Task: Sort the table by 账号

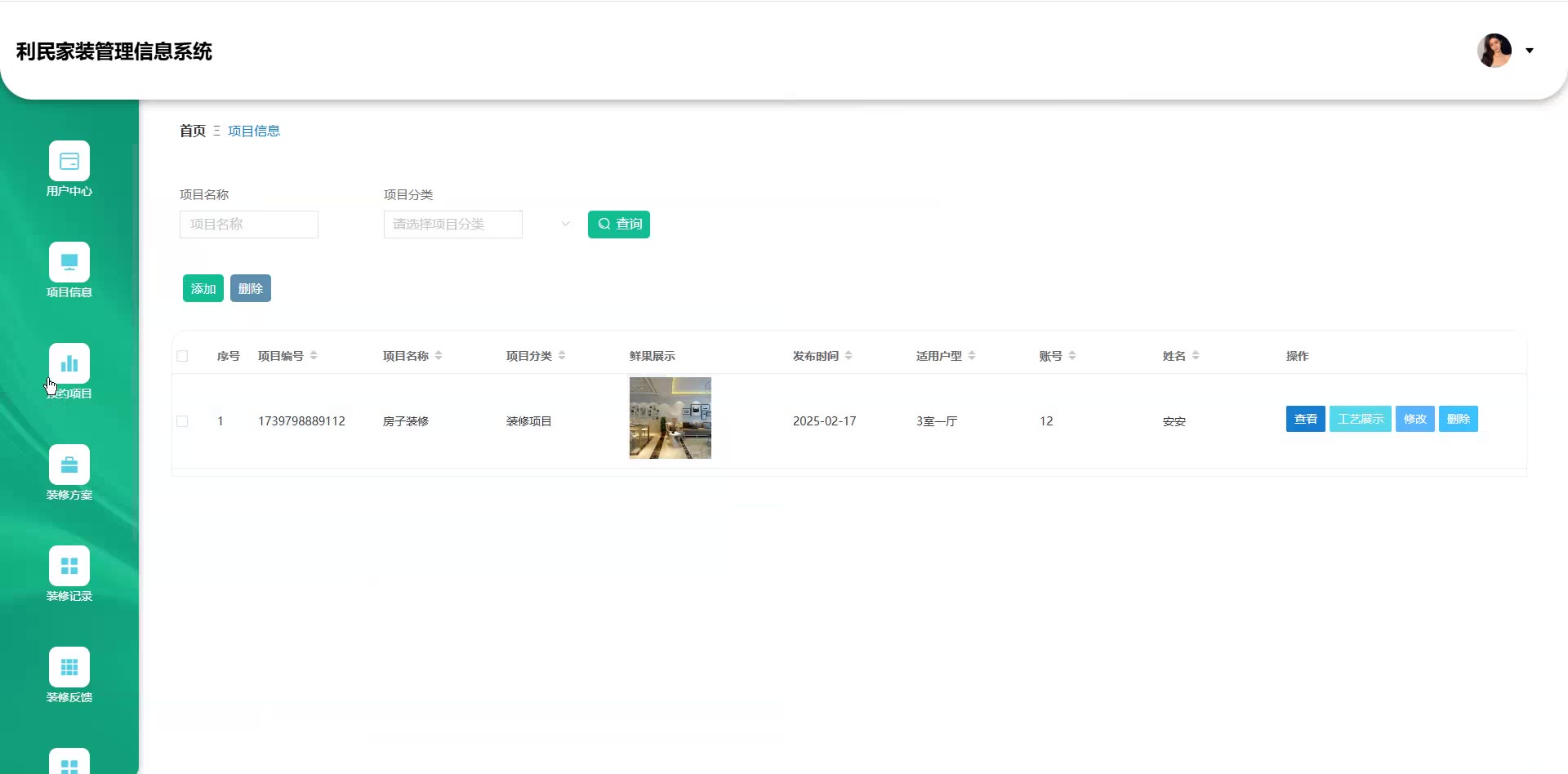Action: [1072, 355]
